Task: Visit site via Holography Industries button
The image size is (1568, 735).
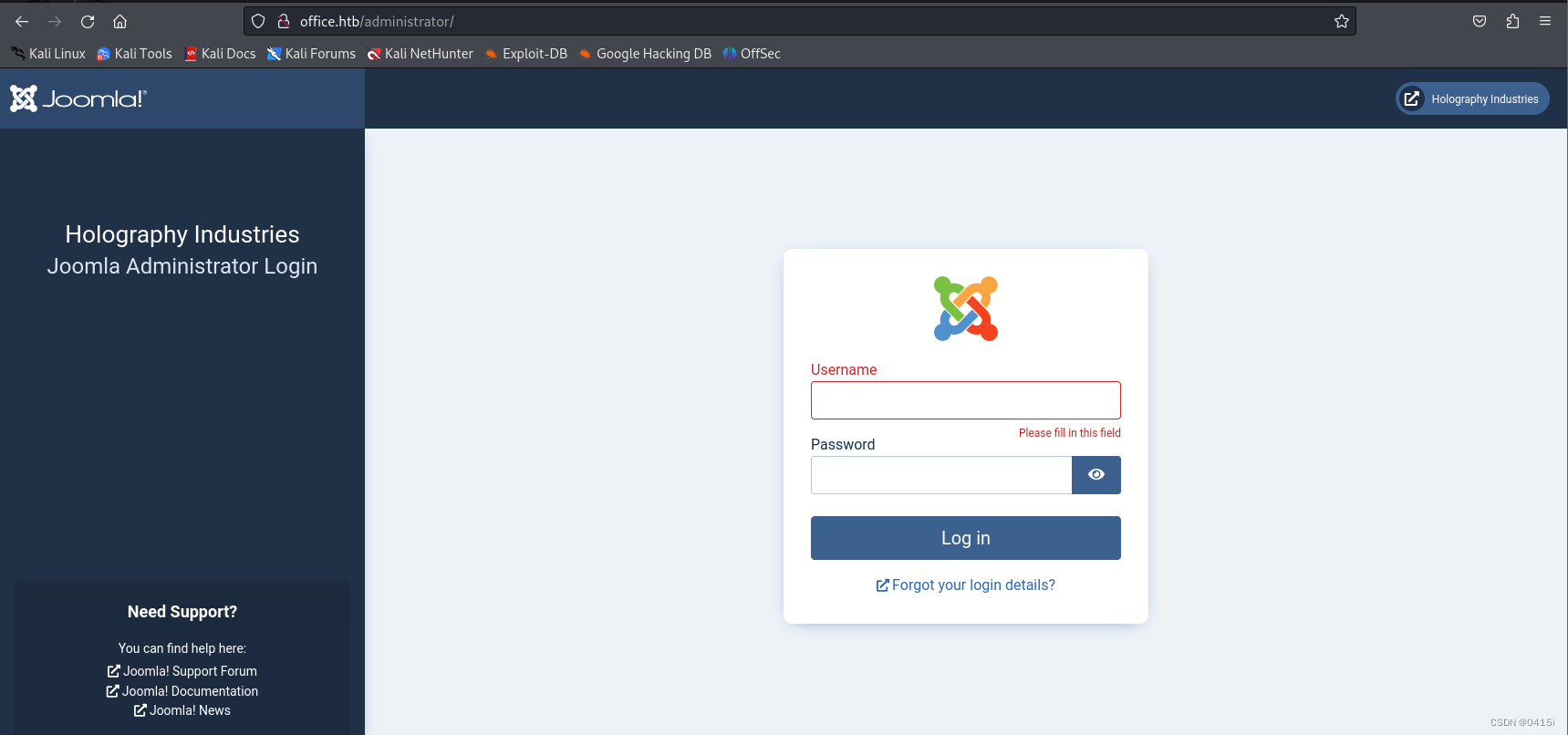Action: (1472, 98)
